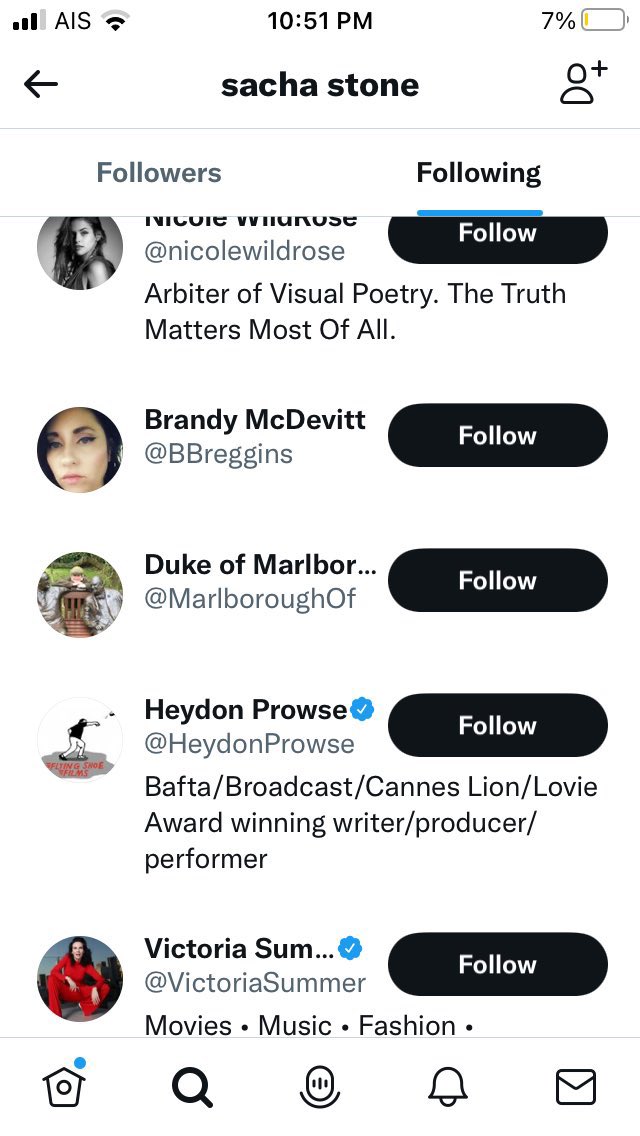Image resolution: width=640 pixels, height=1136 pixels.
Task: Follow Heydon Prowse
Action: click(x=497, y=726)
